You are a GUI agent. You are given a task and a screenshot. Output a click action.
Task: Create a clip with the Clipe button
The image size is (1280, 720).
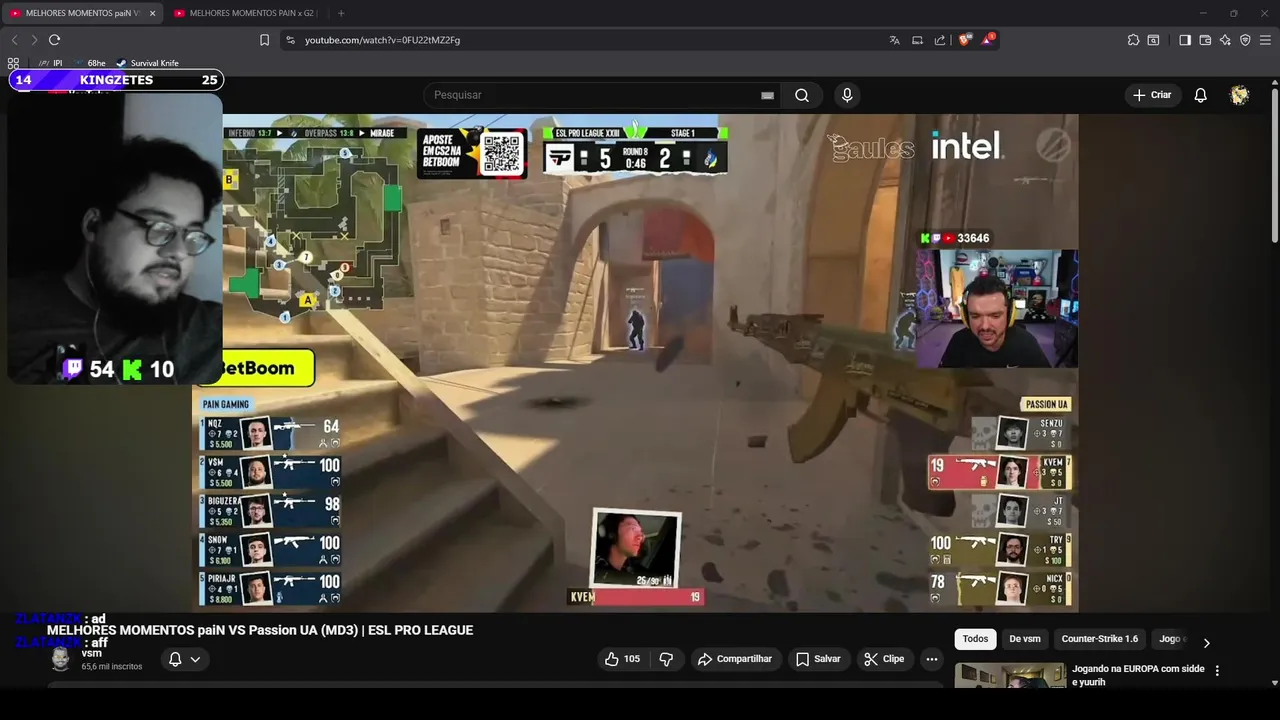pyautogui.click(x=885, y=659)
